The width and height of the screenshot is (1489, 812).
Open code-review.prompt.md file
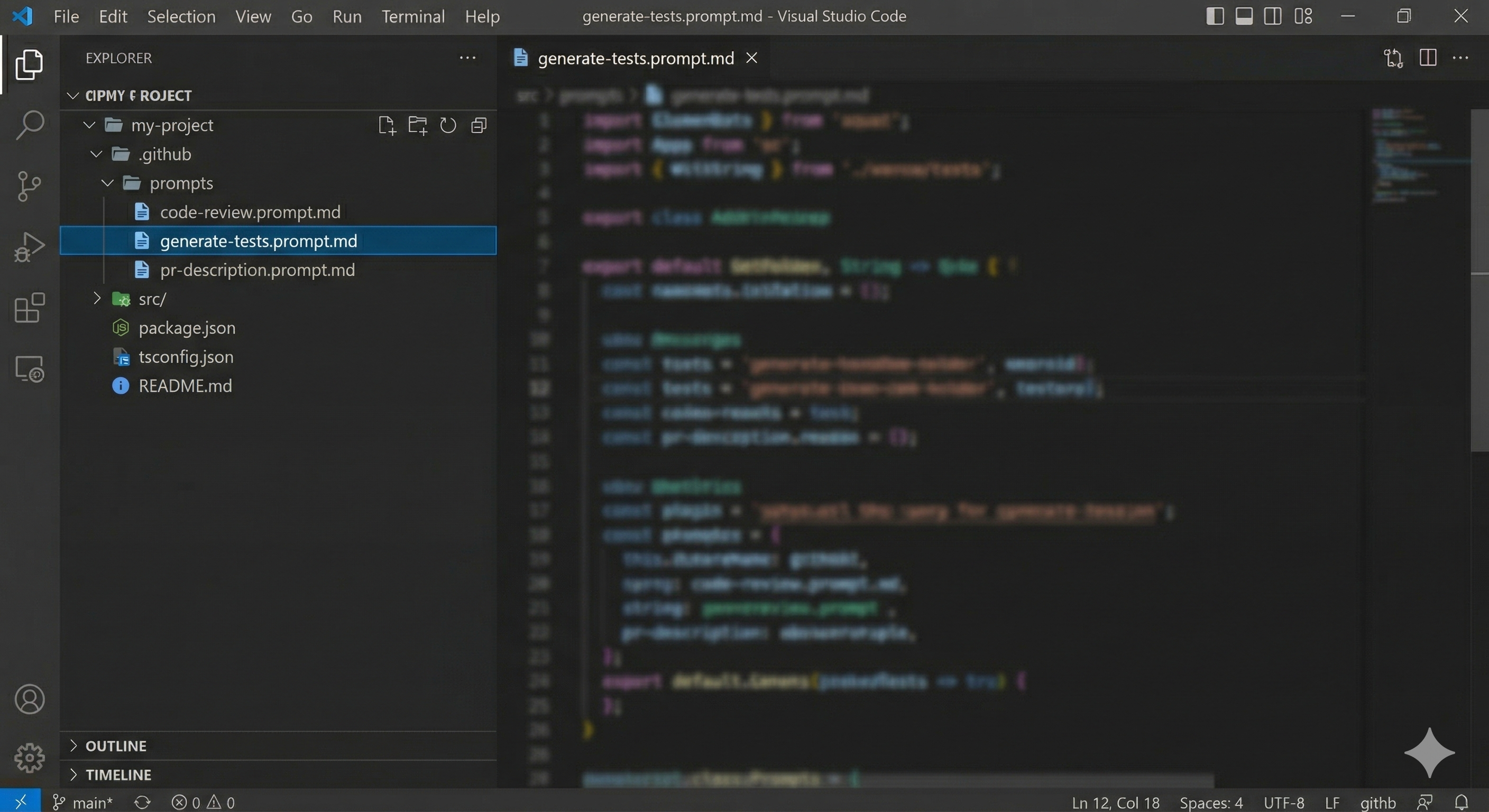pos(250,212)
